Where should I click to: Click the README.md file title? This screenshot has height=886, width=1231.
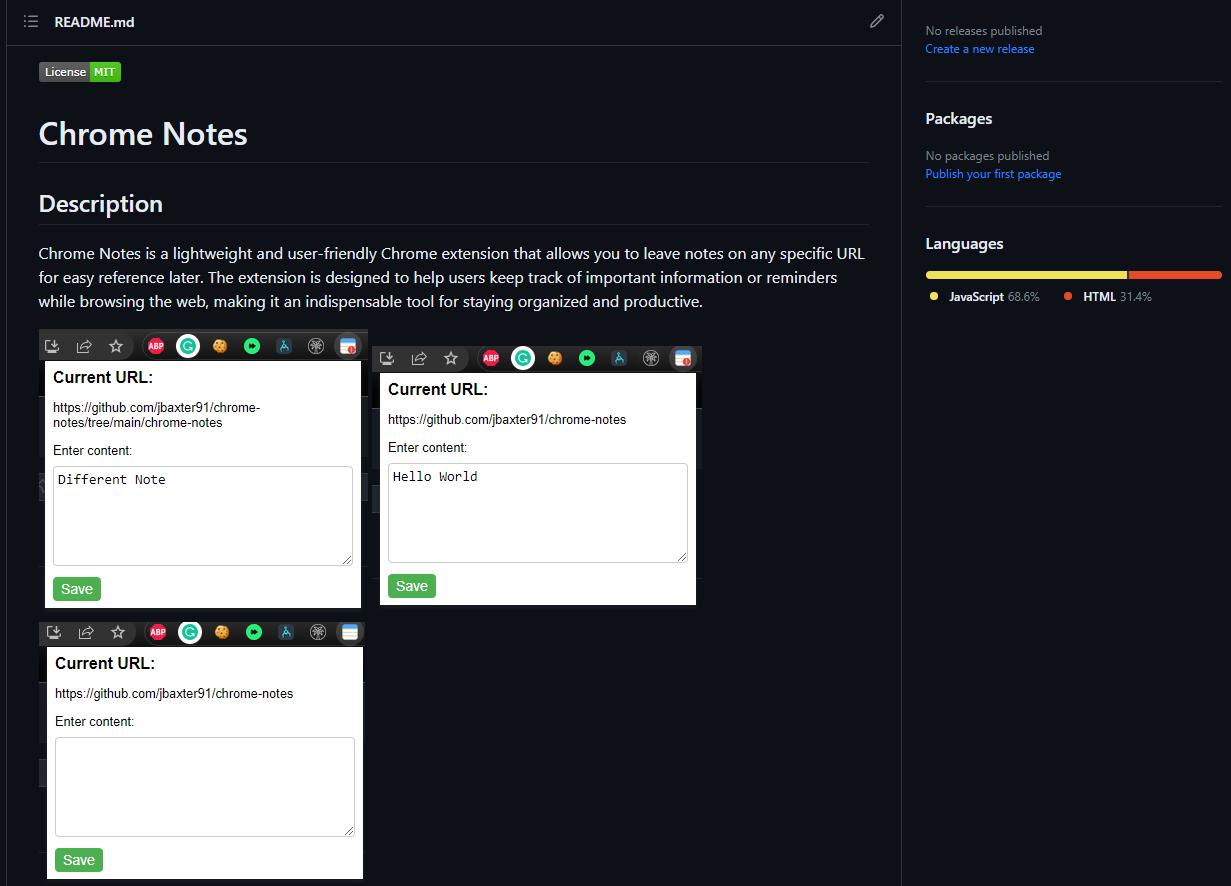pyautogui.click(x=94, y=22)
